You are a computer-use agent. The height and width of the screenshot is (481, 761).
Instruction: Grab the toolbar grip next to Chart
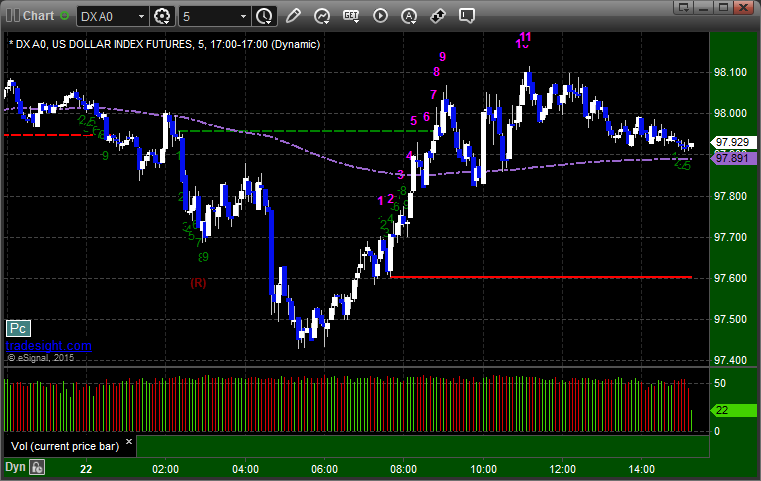pos(13,16)
